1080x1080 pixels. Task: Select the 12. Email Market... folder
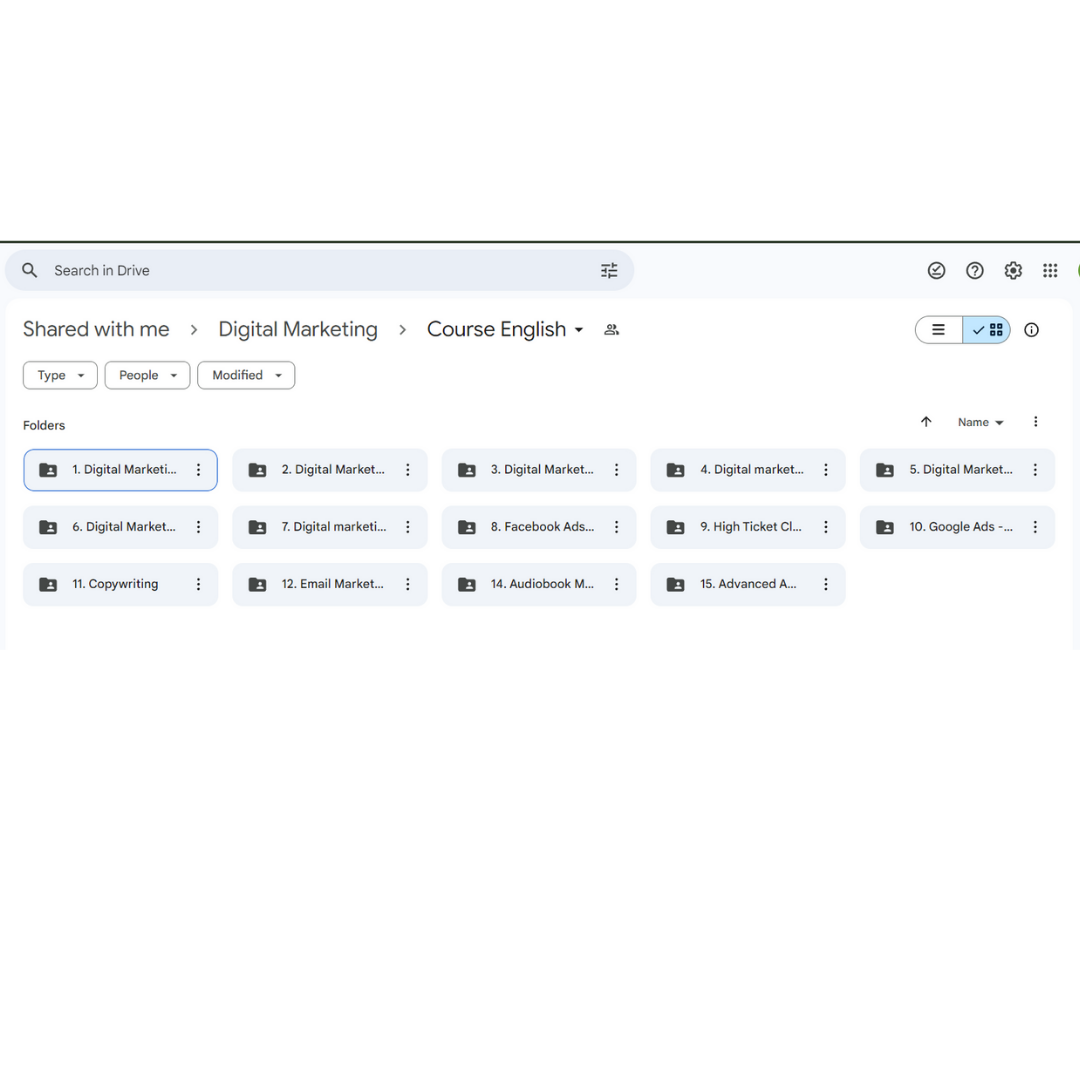pos(330,584)
